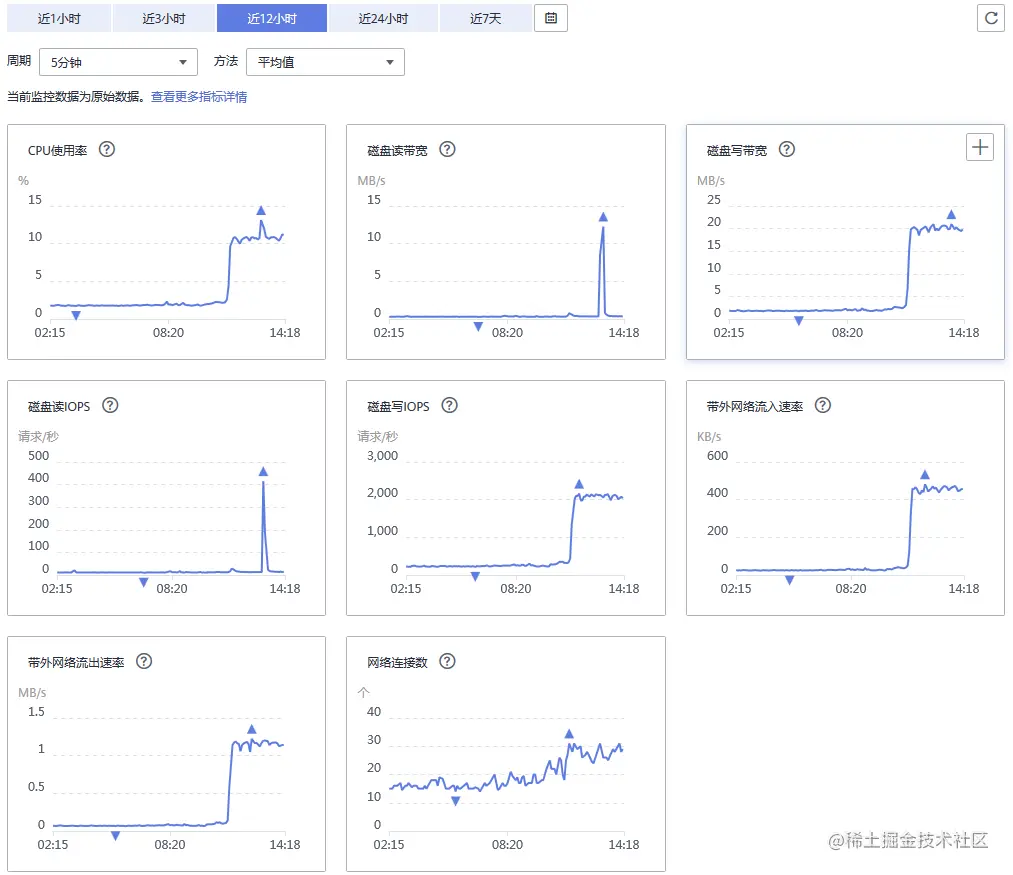Click the help icon beside 磁盘写带宽 title

point(787,149)
